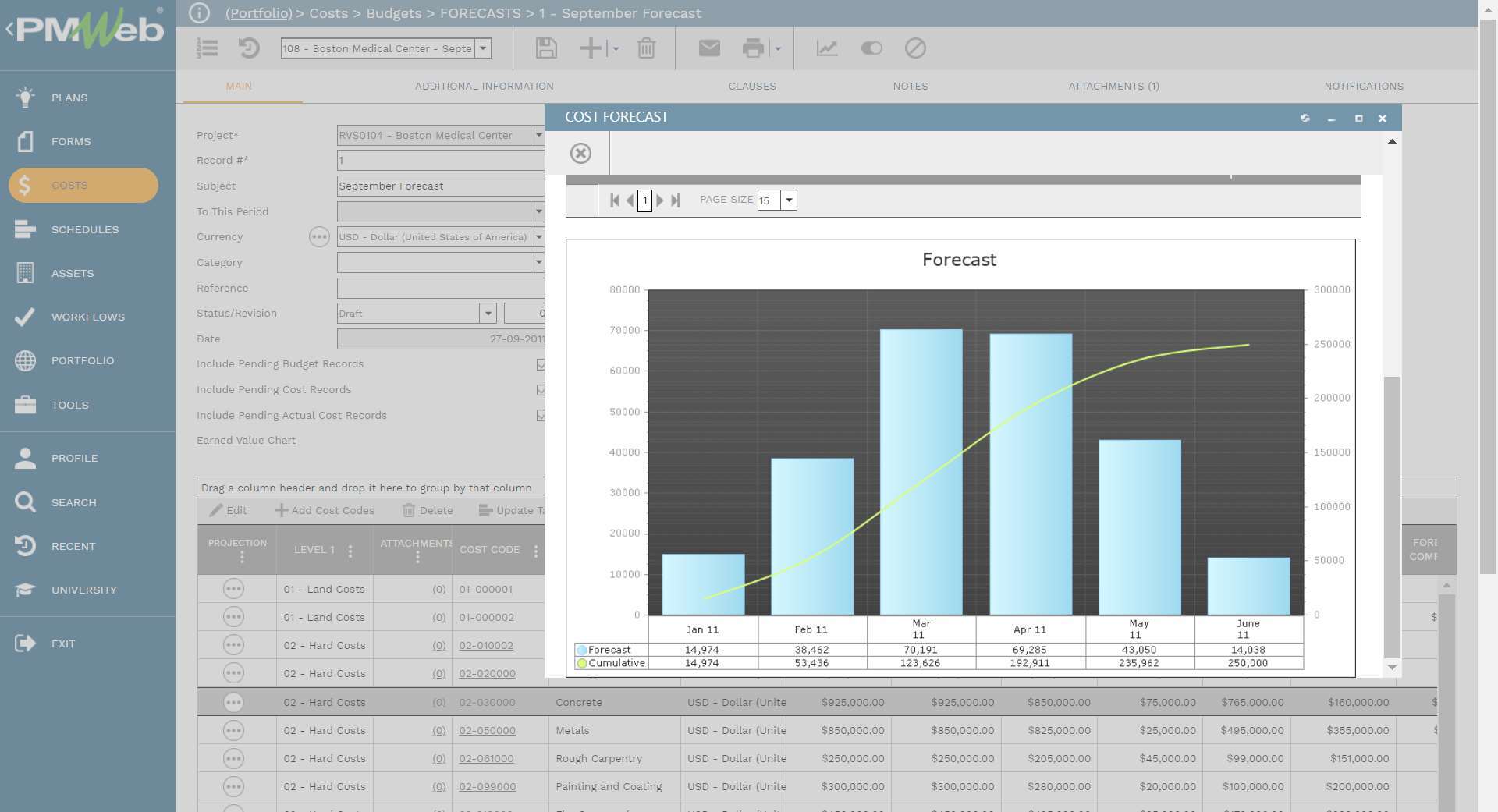Switch to the Attachments (1) tab

click(x=1113, y=87)
